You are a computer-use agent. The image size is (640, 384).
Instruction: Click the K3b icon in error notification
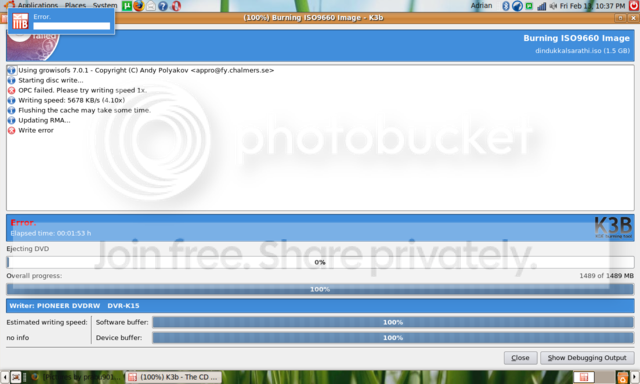(x=20, y=22)
